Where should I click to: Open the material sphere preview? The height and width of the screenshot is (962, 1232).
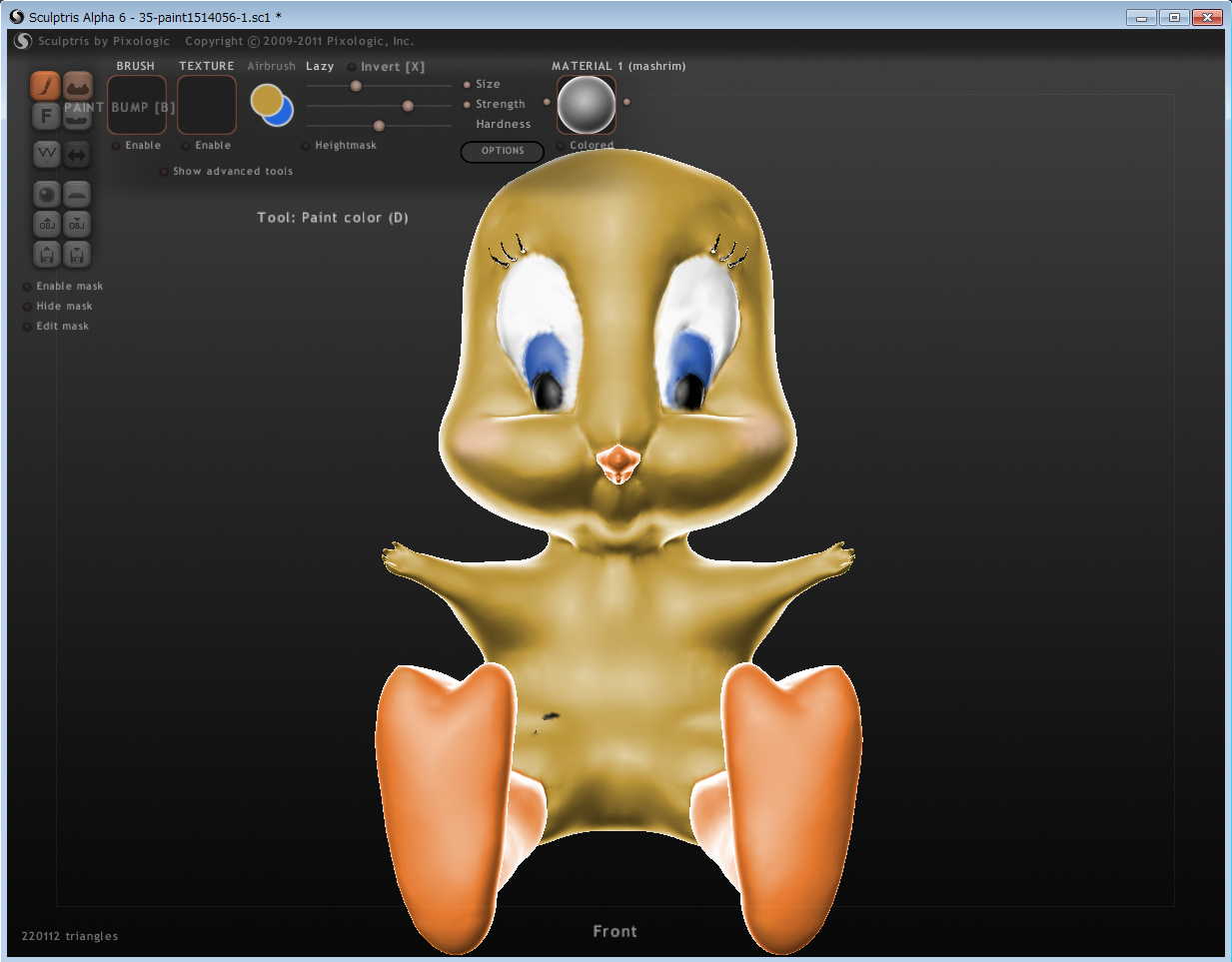587,105
